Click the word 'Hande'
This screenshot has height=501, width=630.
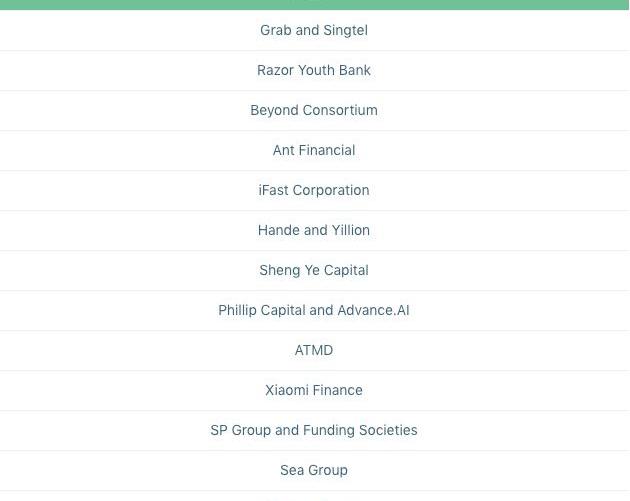point(279,230)
